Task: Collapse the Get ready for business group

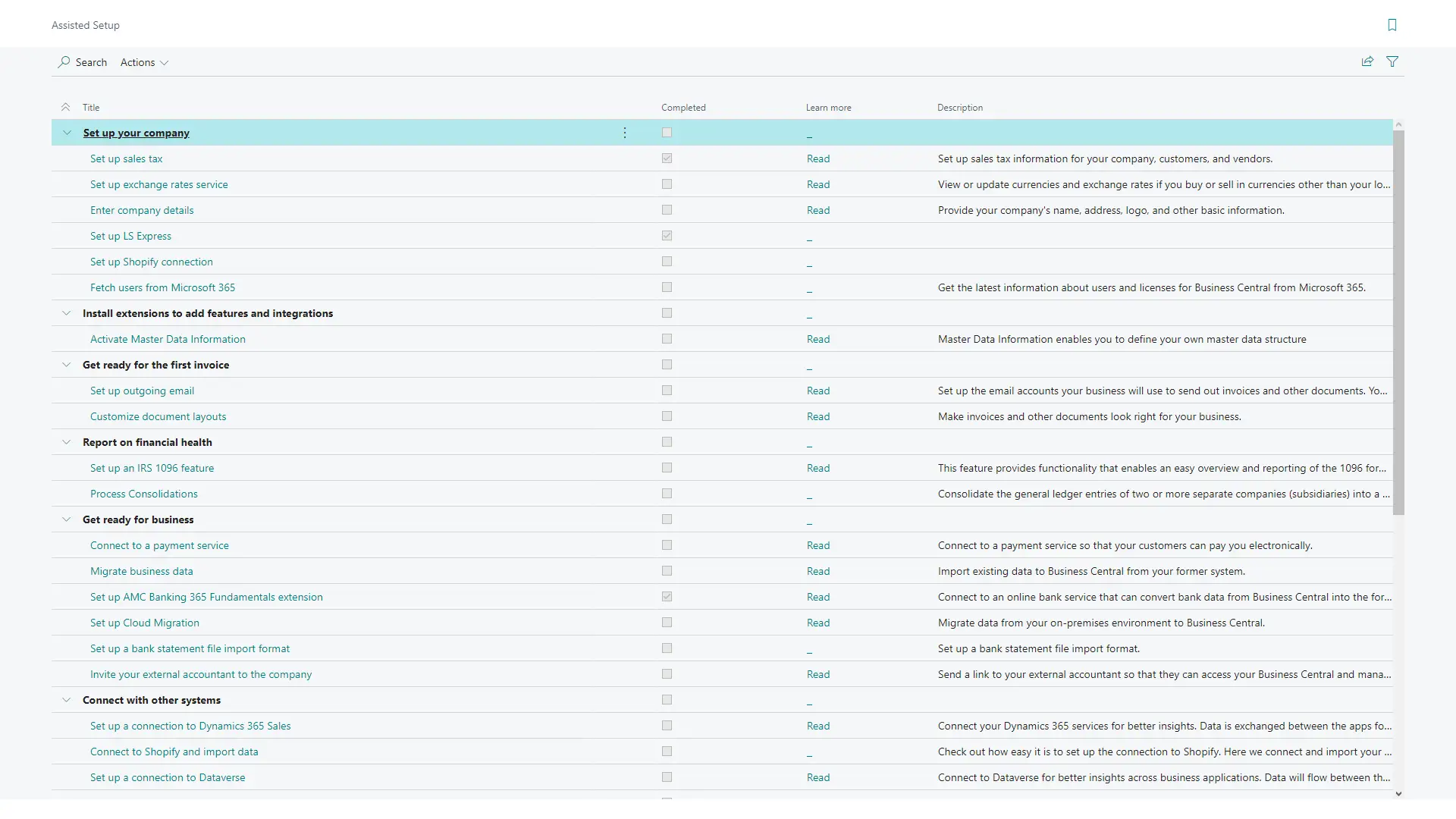Action: [x=66, y=519]
